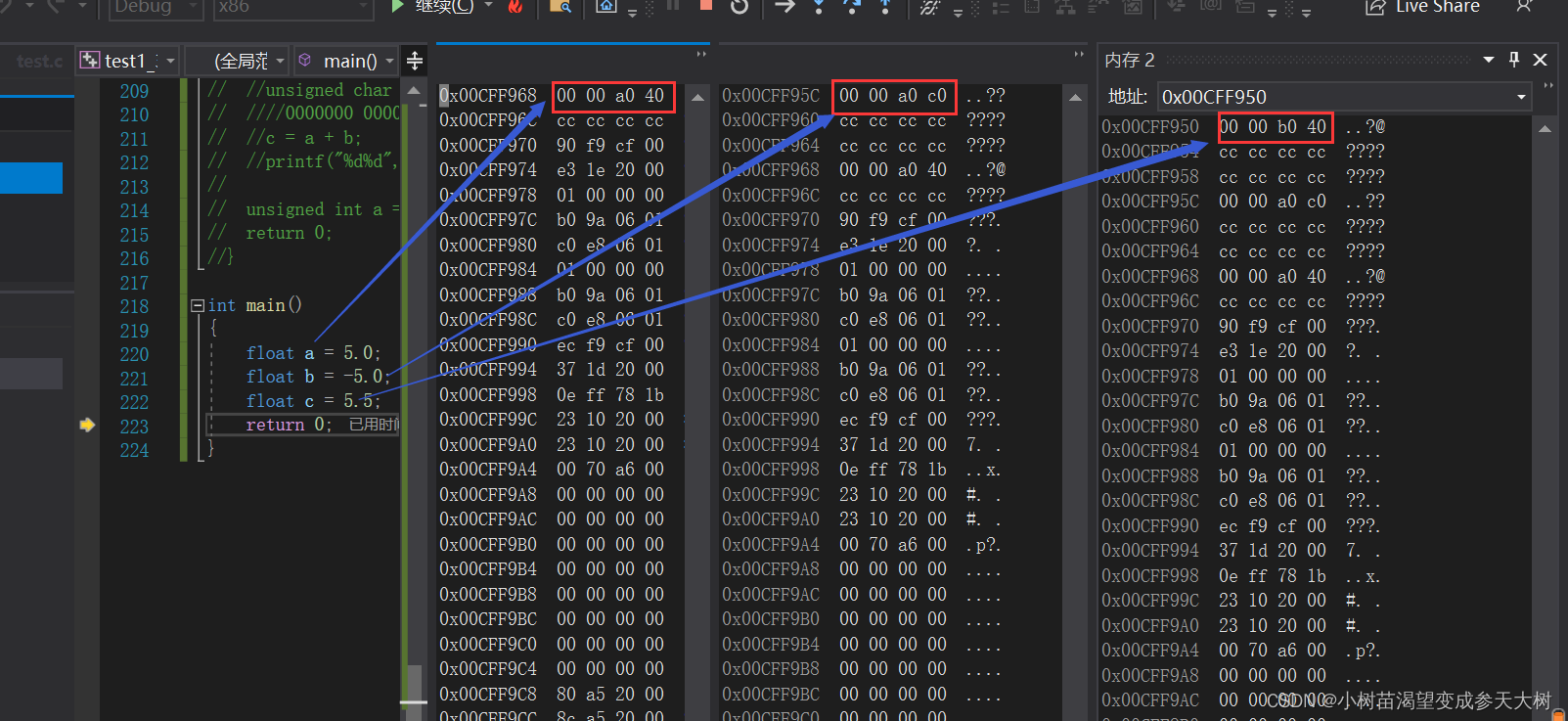Screen dimensions: 1568x721
Task: Close the 内存 2 memory panel
Action: pos(1540,60)
